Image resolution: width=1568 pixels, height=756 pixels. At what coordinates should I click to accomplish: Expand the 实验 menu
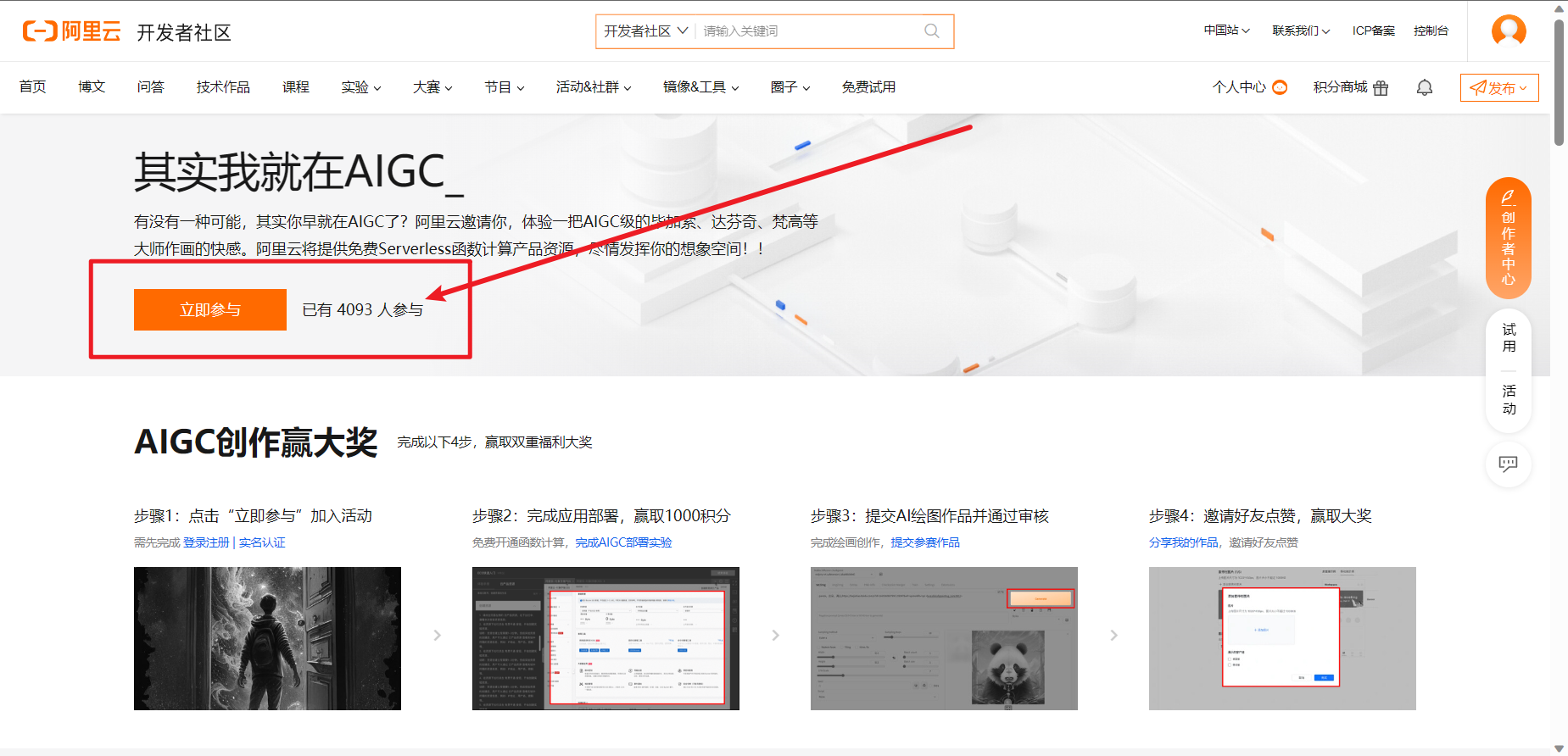pos(361,87)
